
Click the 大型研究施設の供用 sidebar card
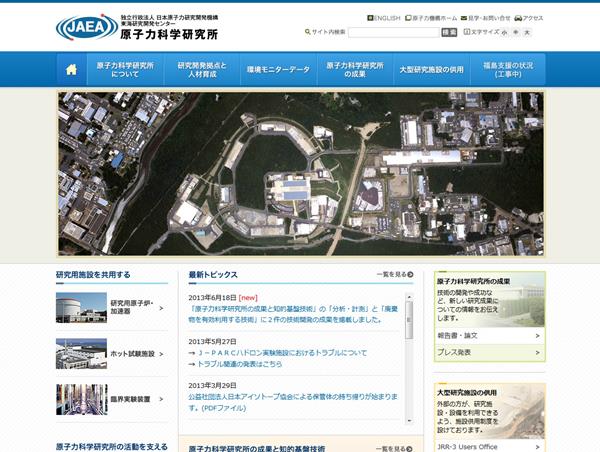coord(489,411)
